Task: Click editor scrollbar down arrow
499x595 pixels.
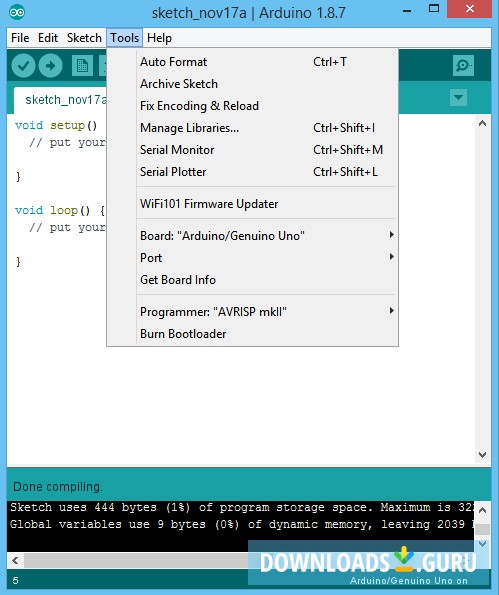Action: point(482,454)
